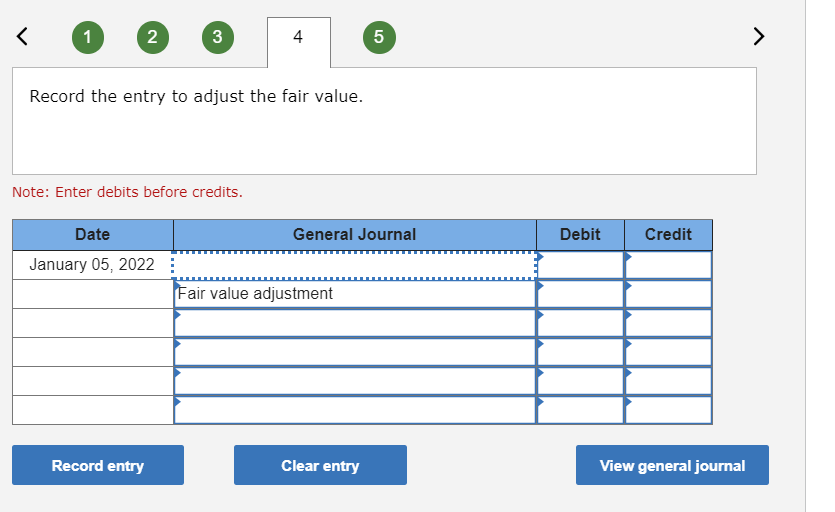The image size is (835, 512).
Task: Click the General Journal column header
Action: (x=355, y=234)
